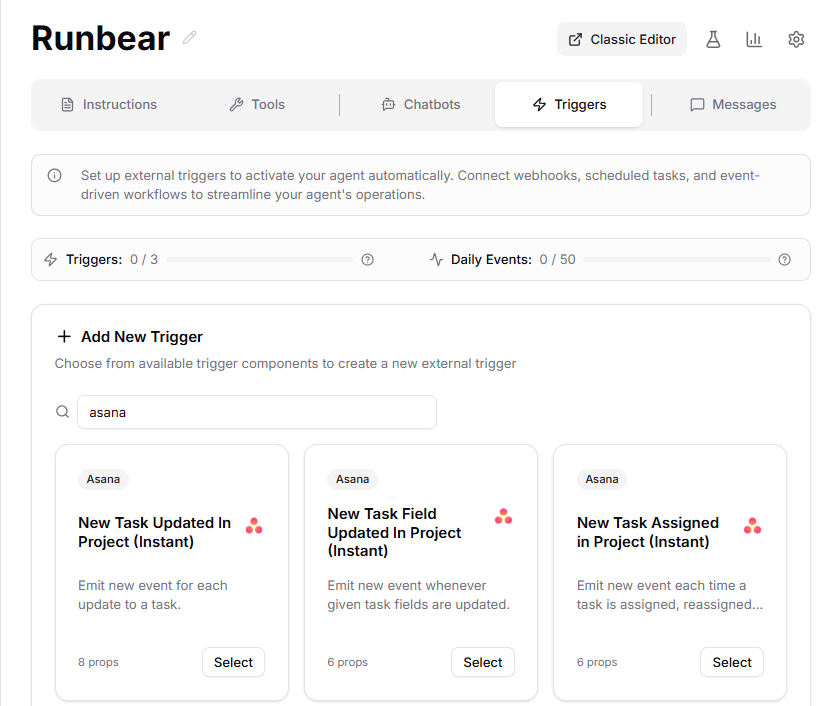Screen dimensions: 826x706
Task: Select New Task Assigned in Project trigger
Action: (x=732, y=662)
